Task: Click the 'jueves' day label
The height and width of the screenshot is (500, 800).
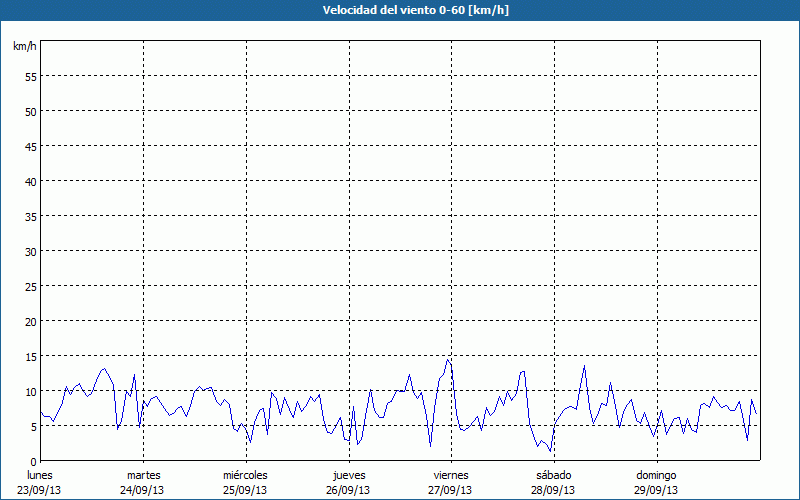Action: pyautogui.click(x=348, y=475)
